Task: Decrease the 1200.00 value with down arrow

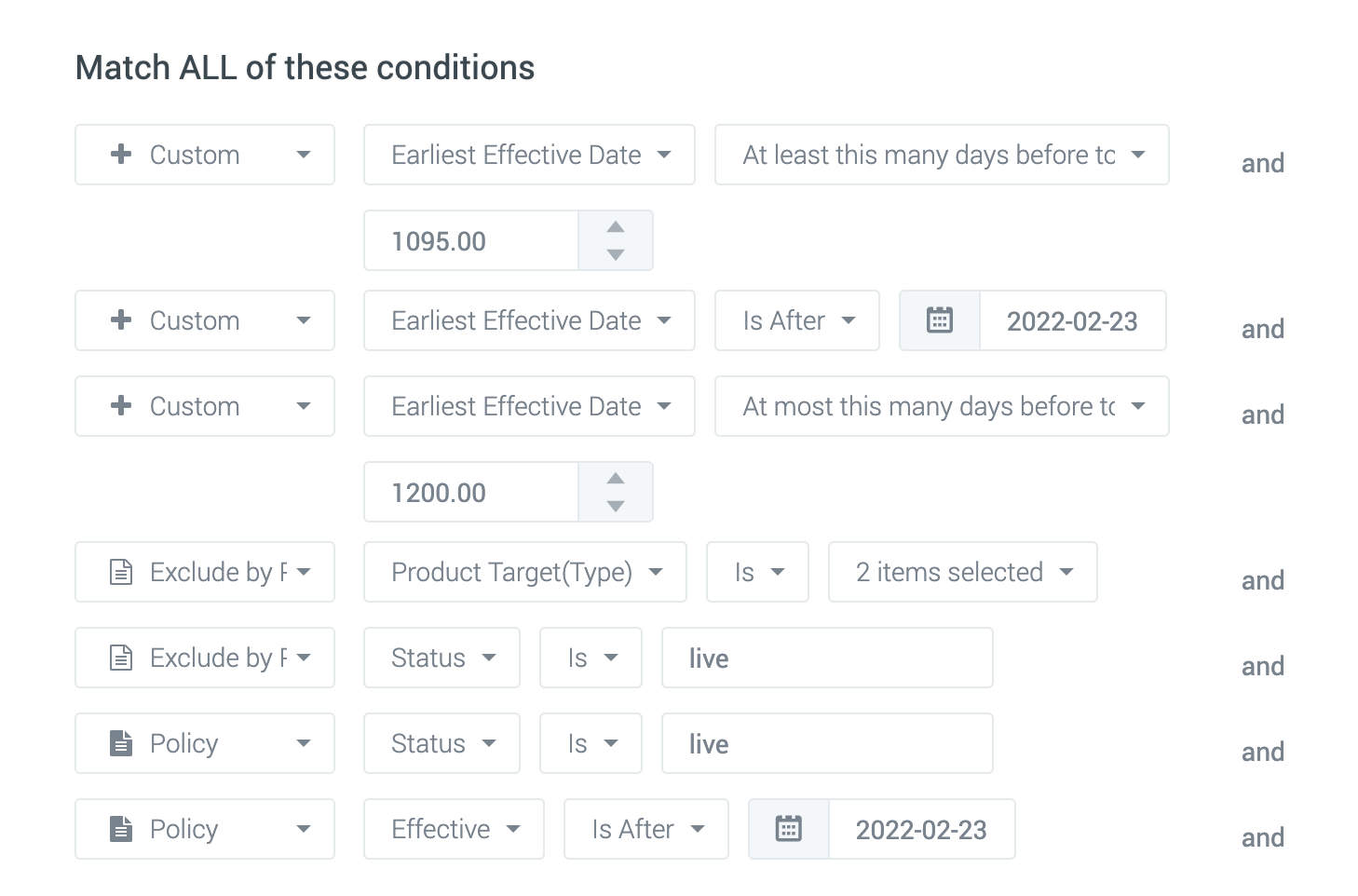Action: coord(616,506)
